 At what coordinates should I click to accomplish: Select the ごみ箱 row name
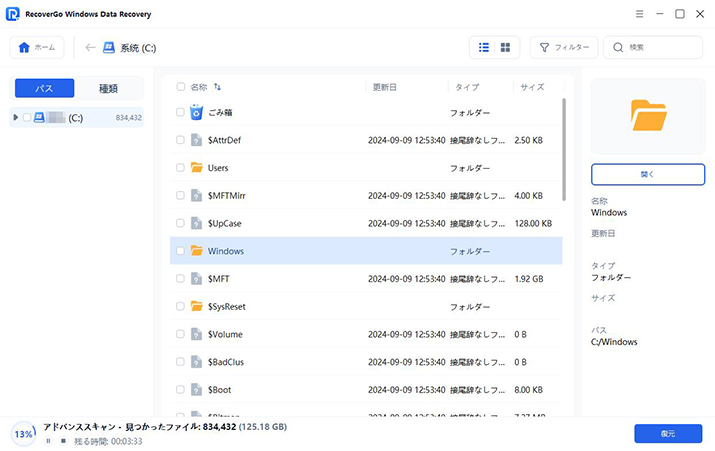point(220,113)
